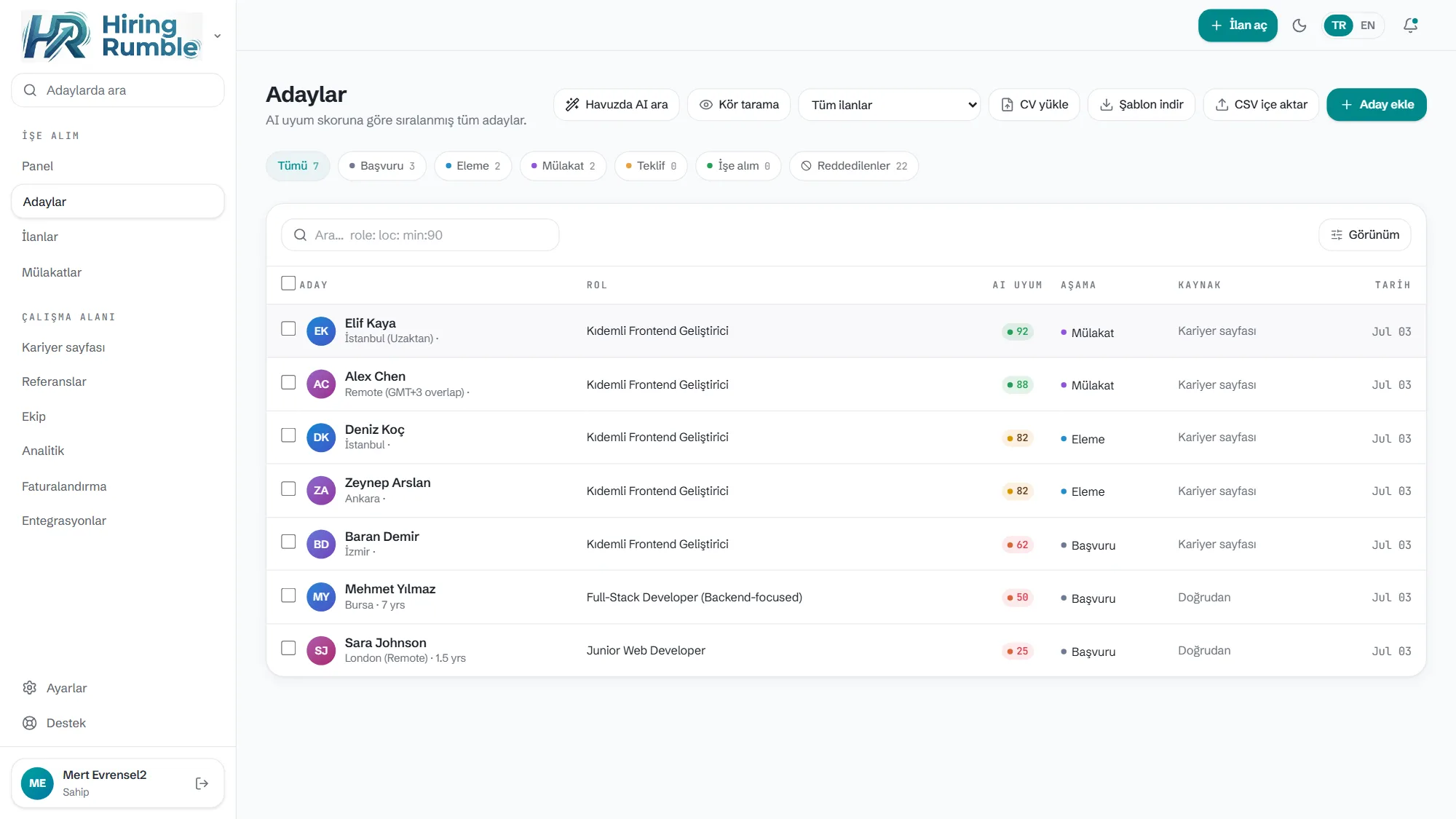The width and height of the screenshot is (1456, 819).
Task: Expand the workspace chevron beside Hiring Rumble
Action: click(217, 36)
